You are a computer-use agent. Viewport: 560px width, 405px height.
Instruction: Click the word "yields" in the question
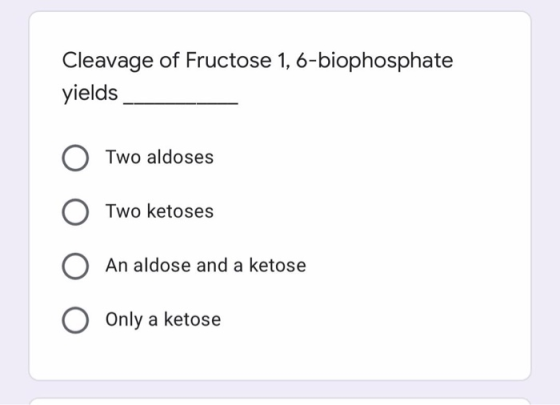[x=90, y=93]
